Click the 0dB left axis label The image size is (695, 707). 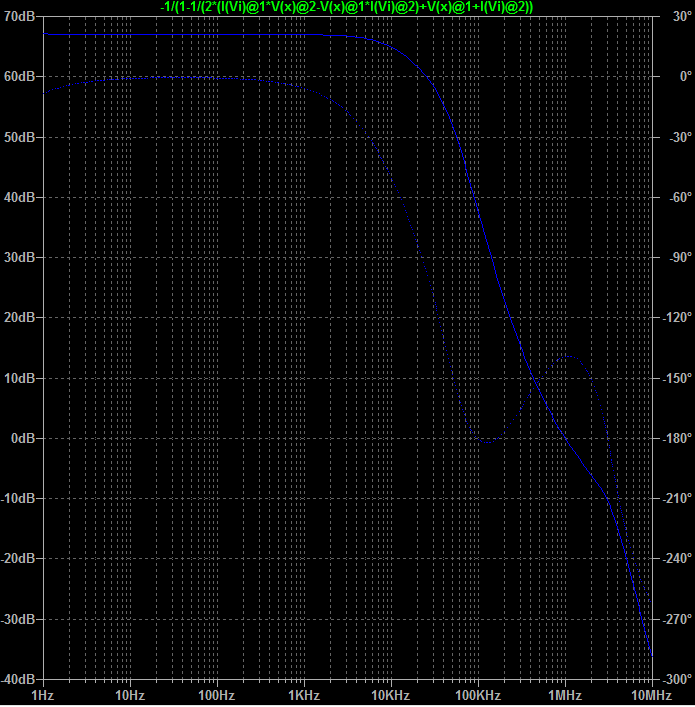tap(23, 438)
